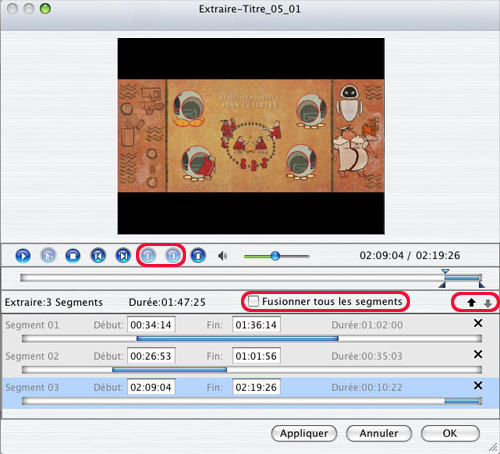Screen dimensions: 500x454
Task: Delete Segment 01 with its X
Action: (478, 323)
